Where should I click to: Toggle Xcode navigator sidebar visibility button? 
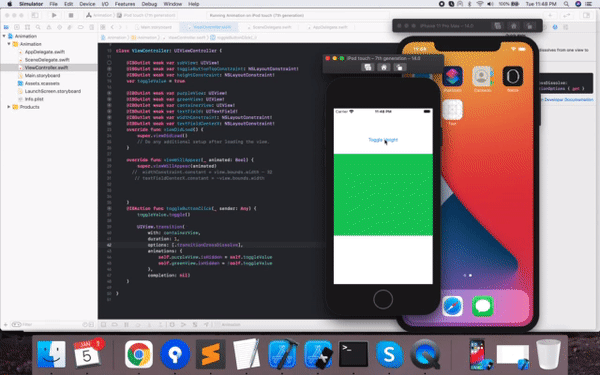coord(35,15)
